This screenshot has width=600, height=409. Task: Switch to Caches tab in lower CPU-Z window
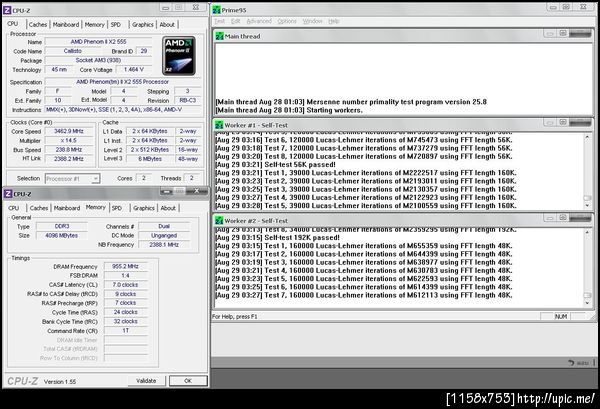click(x=39, y=208)
